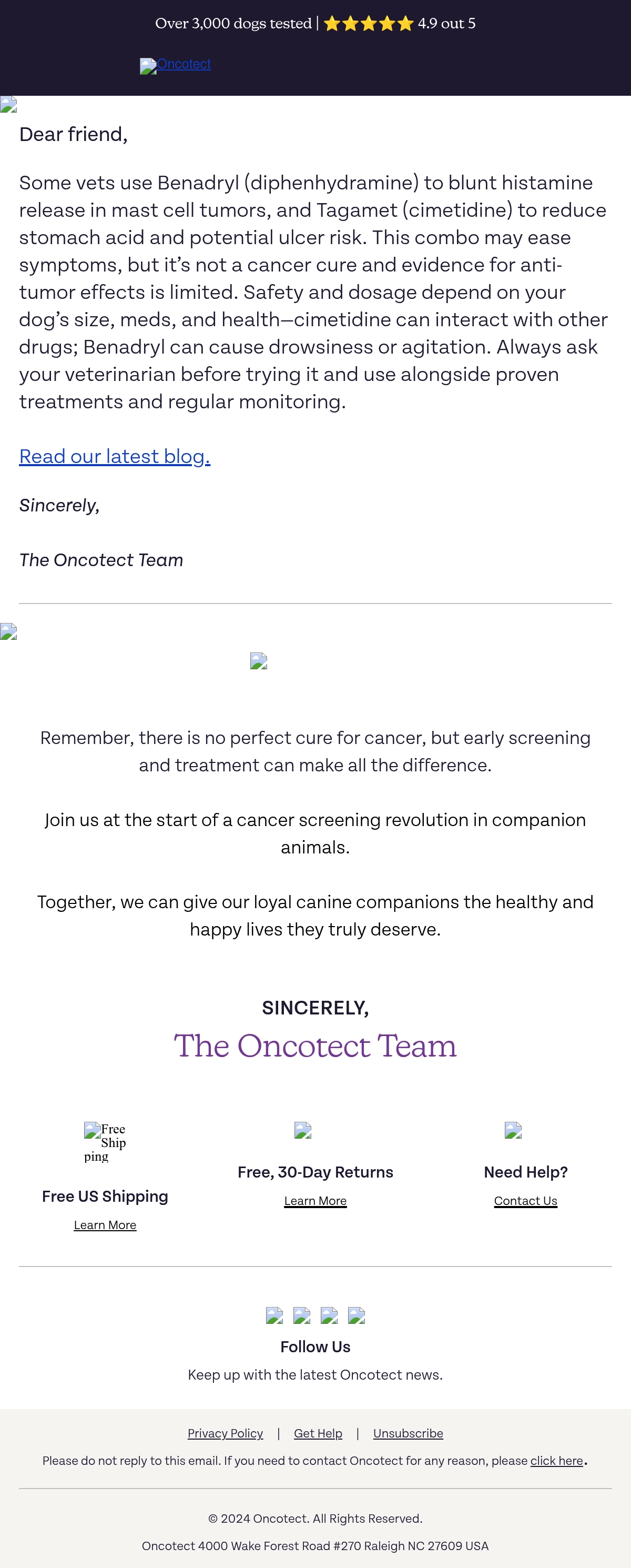Click the third social media icon
Image resolution: width=631 pixels, height=1568 pixels.
tap(329, 1315)
